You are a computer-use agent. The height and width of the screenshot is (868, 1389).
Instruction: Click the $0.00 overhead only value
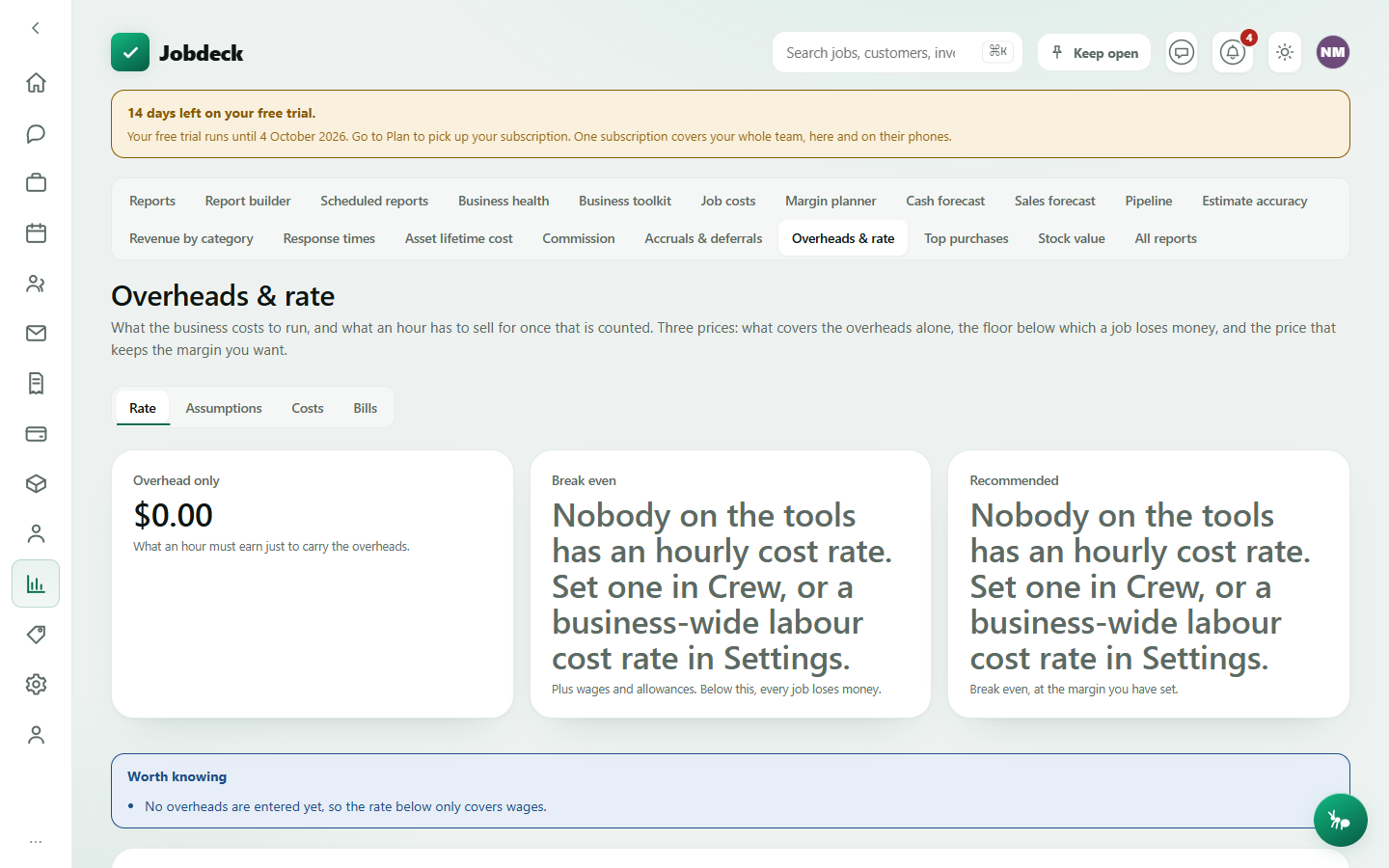pyautogui.click(x=174, y=515)
